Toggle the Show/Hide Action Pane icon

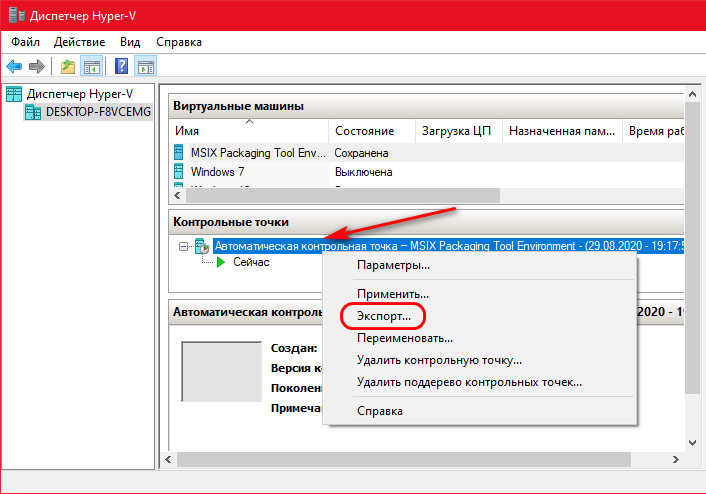click(146, 67)
